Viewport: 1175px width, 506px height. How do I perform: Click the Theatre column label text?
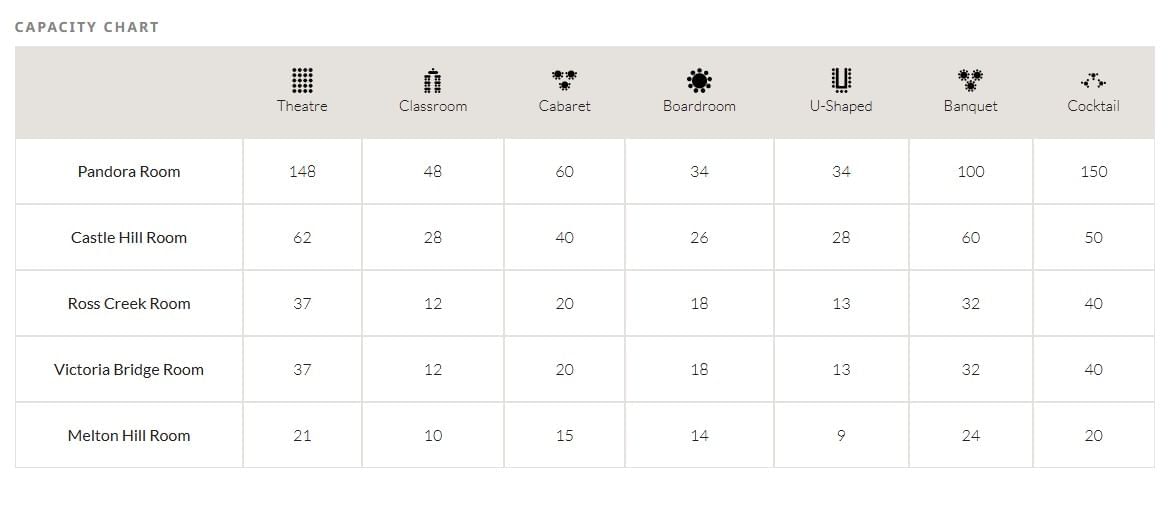pos(302,106)
